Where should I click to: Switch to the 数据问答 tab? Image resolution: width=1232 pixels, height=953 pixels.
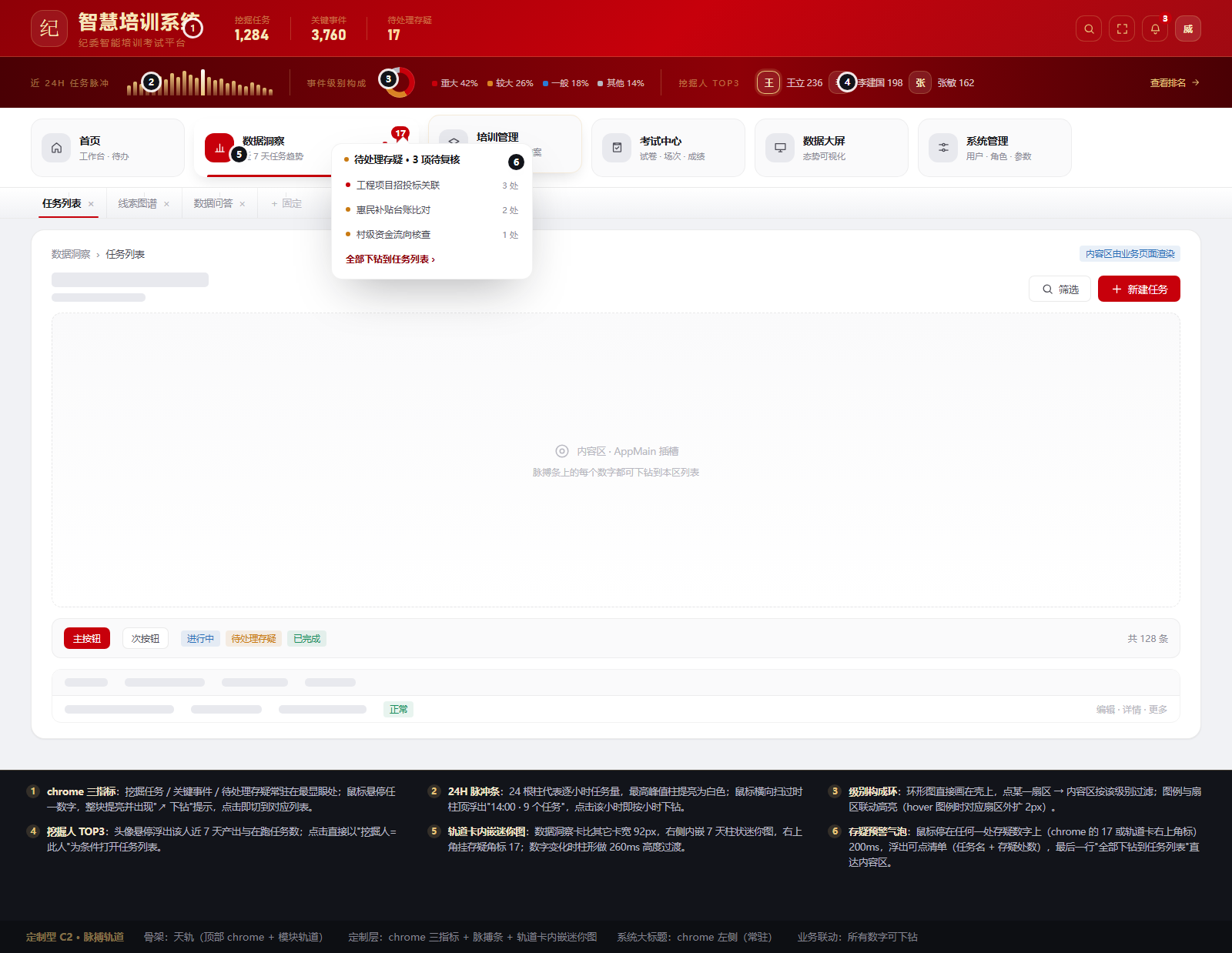(213, 203)
